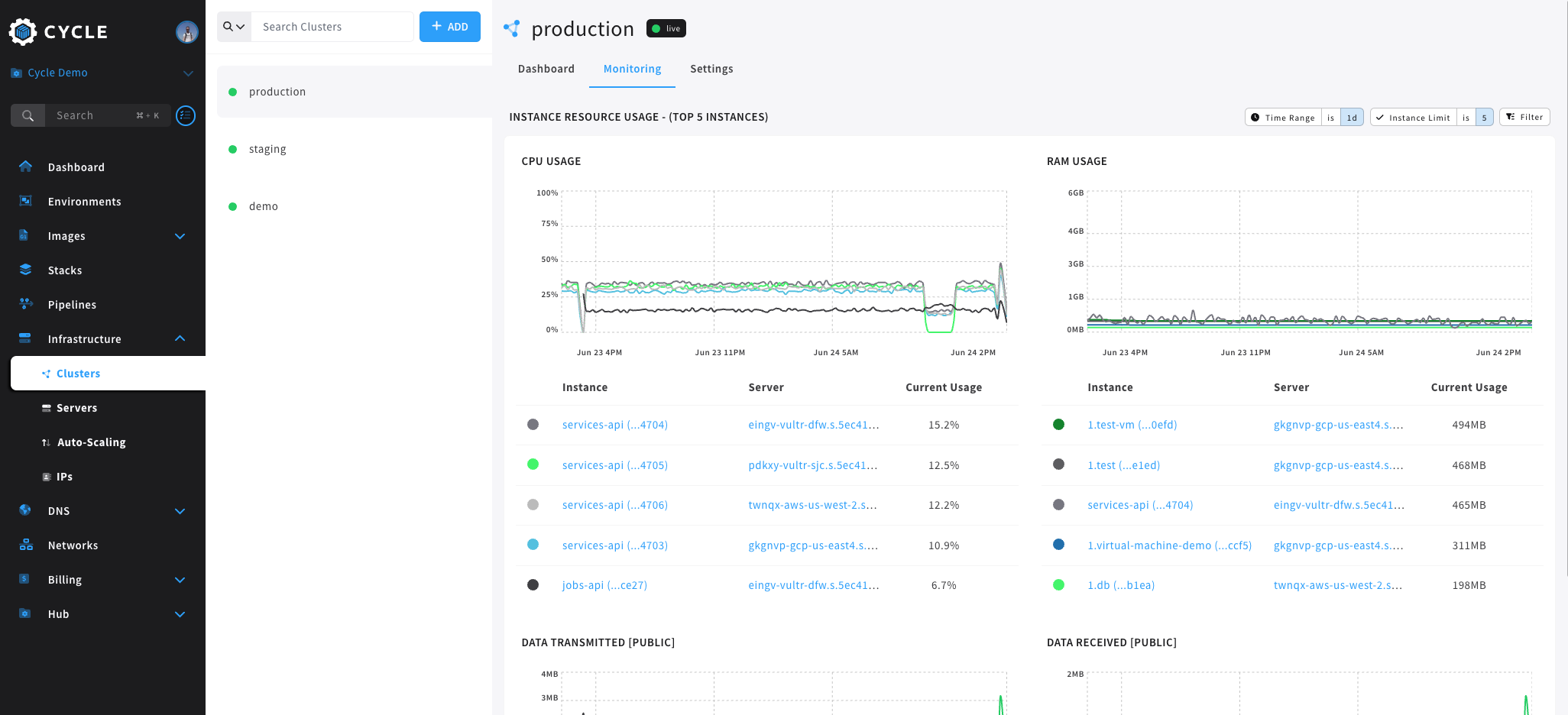Click the green swatch for services-api (...4705)
Screen dimensions: 1568x715
click(533, 464)
